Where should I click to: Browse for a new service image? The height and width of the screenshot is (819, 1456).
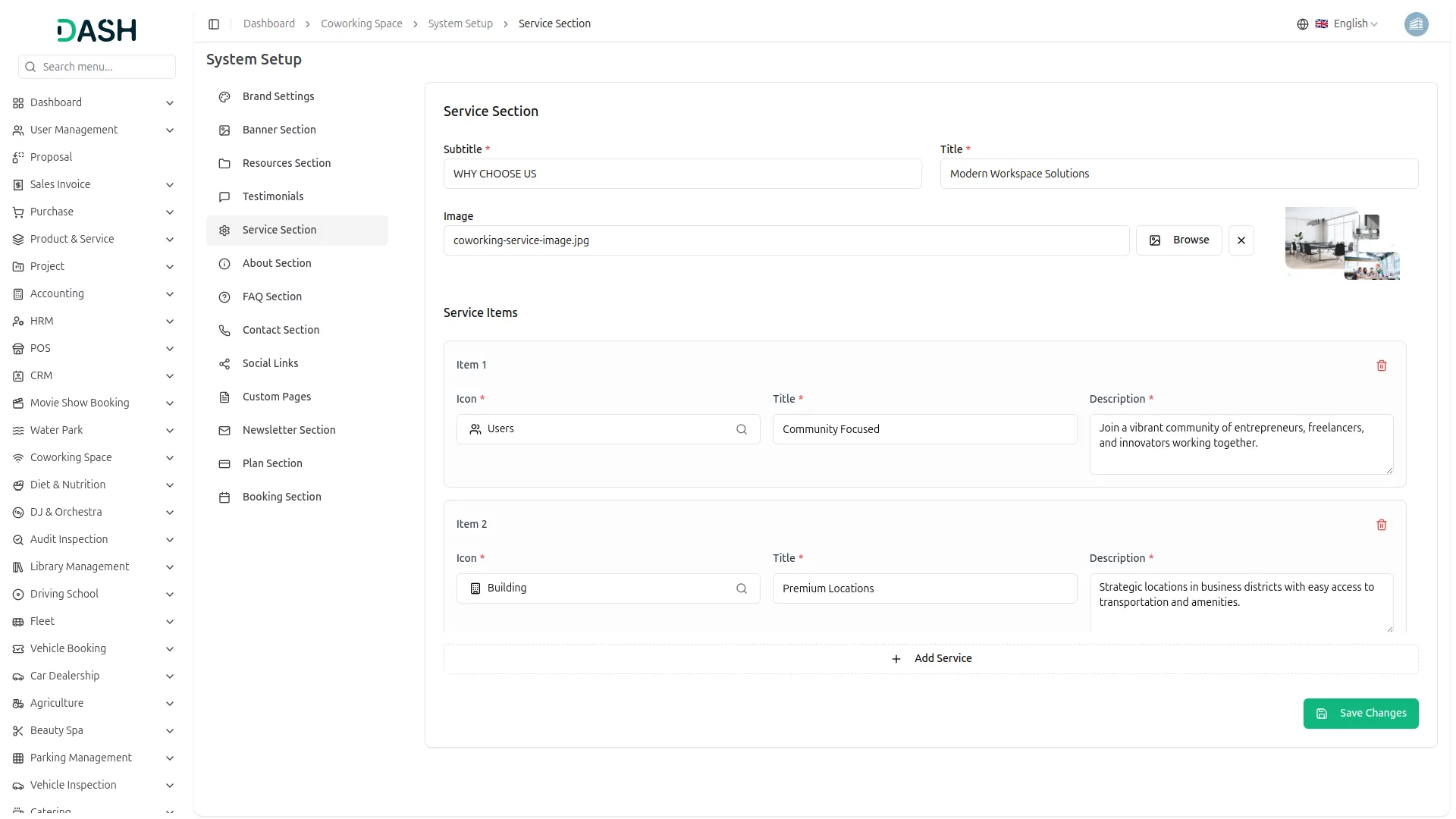pos(1178,240)
